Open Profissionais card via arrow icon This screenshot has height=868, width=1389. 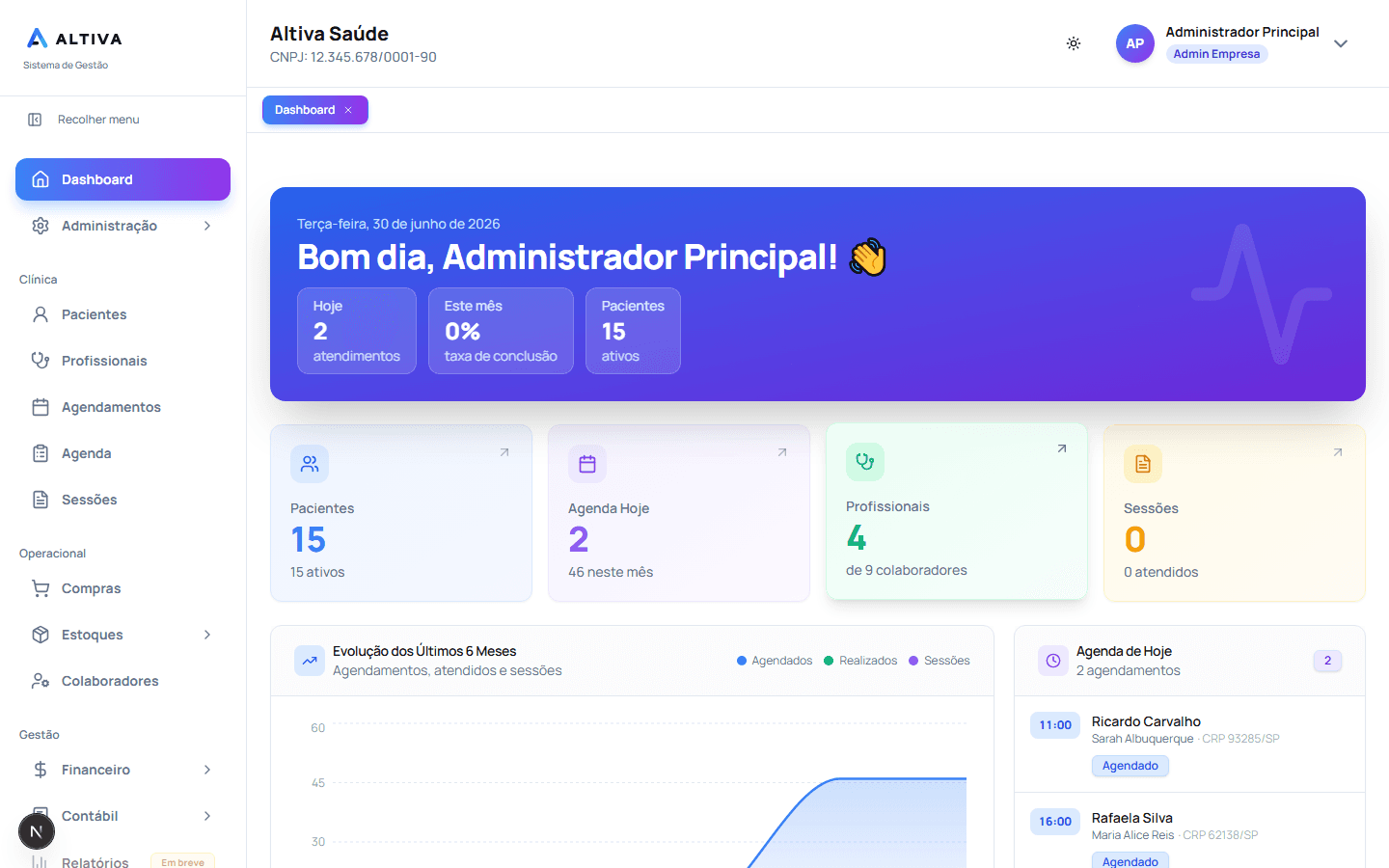point(1062,448)
